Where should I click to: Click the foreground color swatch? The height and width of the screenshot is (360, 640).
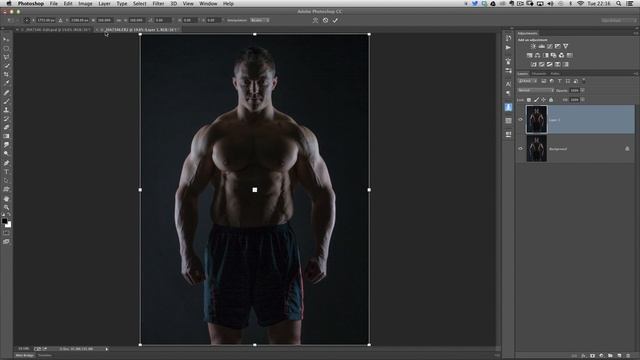[x=4, y=221]
